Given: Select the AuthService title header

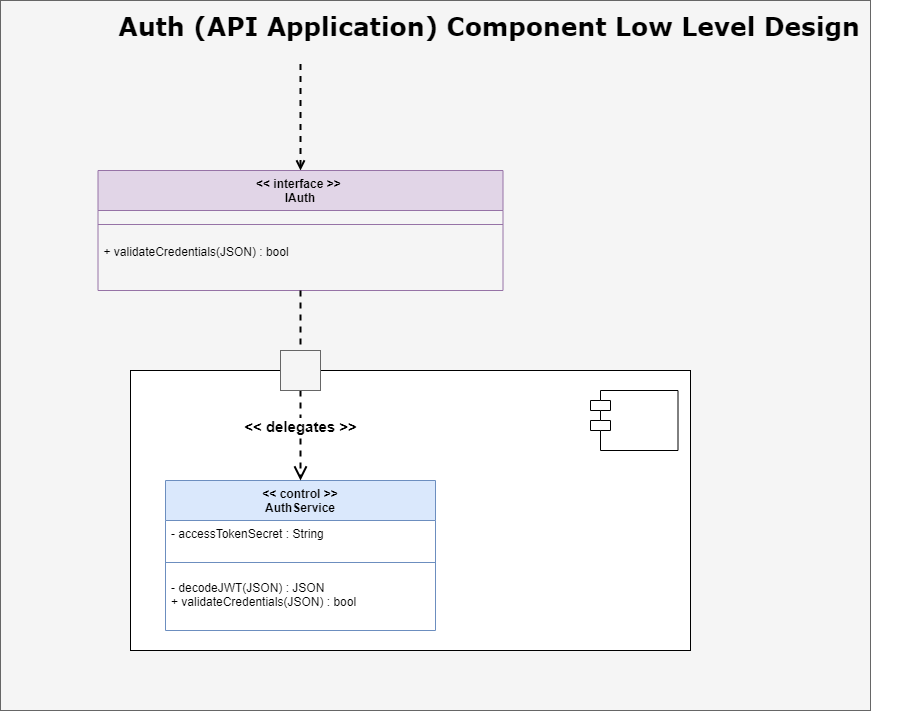Looking at the screenshot, I should click(299, 500).
